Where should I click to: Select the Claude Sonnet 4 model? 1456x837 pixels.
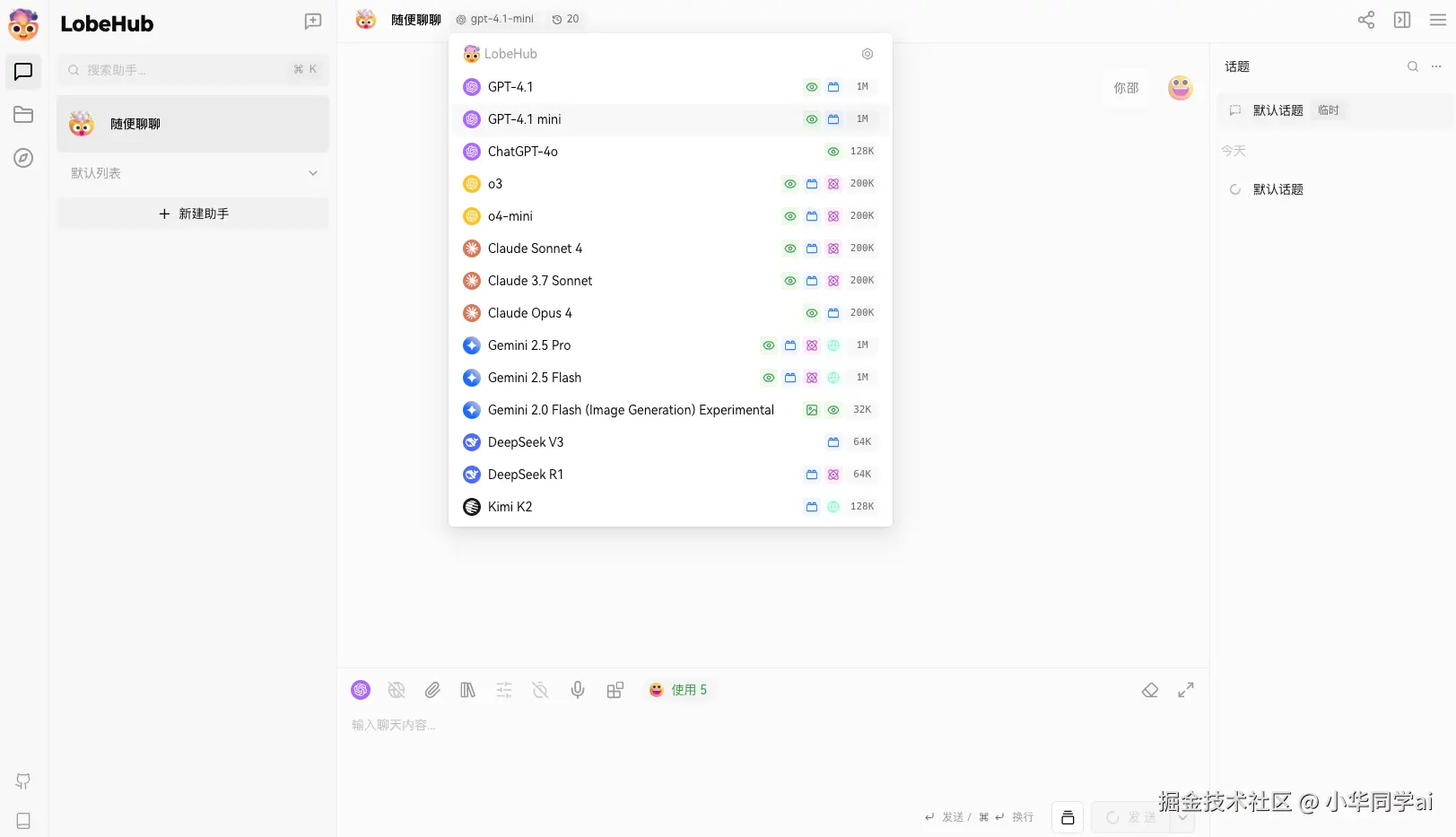click(670, 248)
